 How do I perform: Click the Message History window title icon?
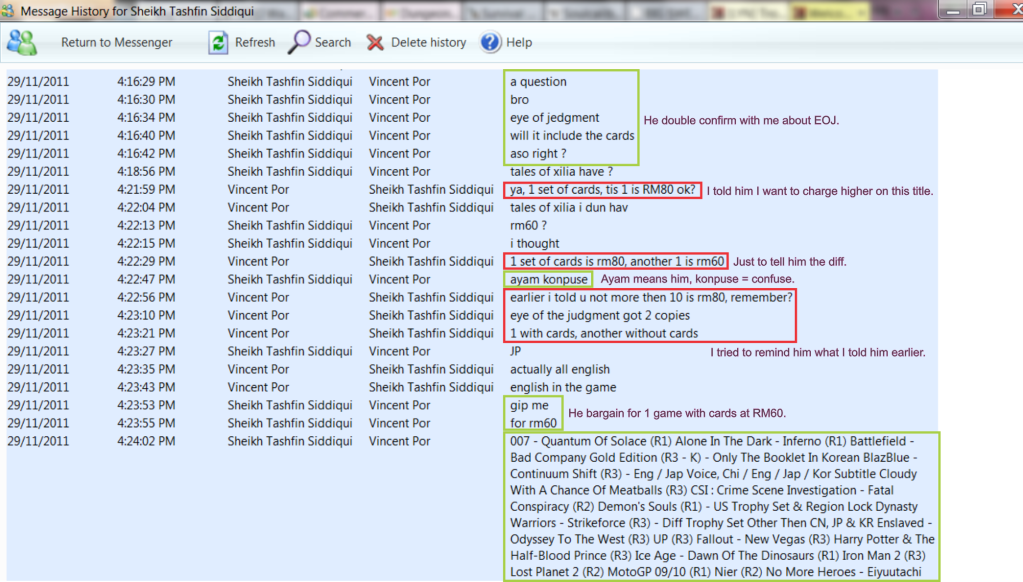[x=9, y=9]
